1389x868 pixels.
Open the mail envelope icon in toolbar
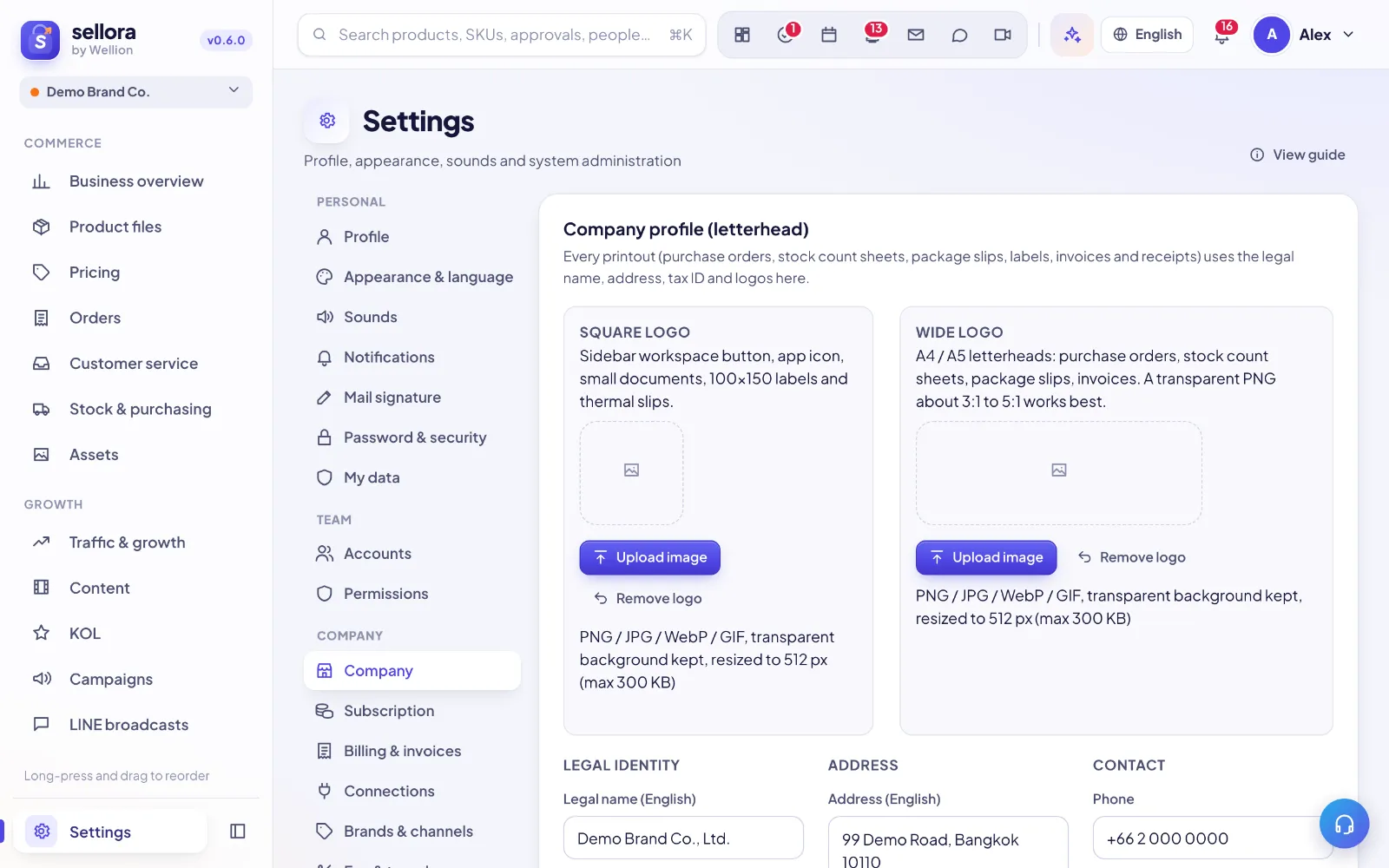tap(916, 35)
